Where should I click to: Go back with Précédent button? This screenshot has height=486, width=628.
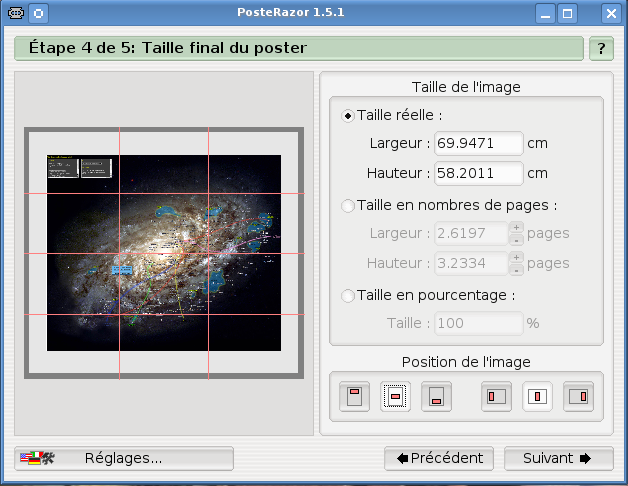pyautogui.click(x=439, y=458)
